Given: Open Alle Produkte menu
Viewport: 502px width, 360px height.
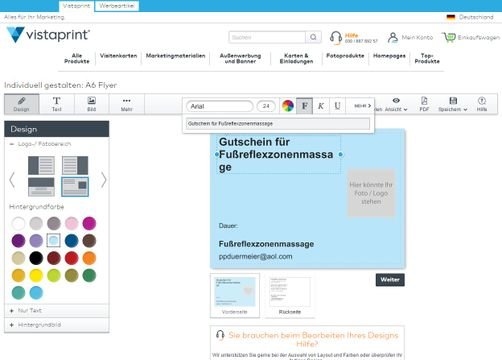Looking at the screenshot, I should pyautogui.click(x=77, y=58).
